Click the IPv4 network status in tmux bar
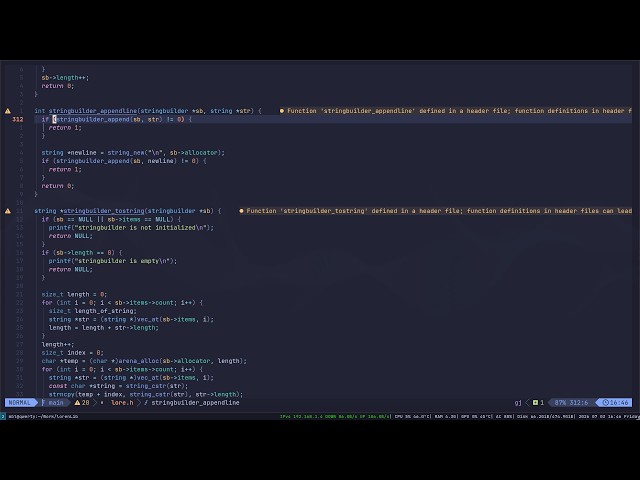 [334, 416]
